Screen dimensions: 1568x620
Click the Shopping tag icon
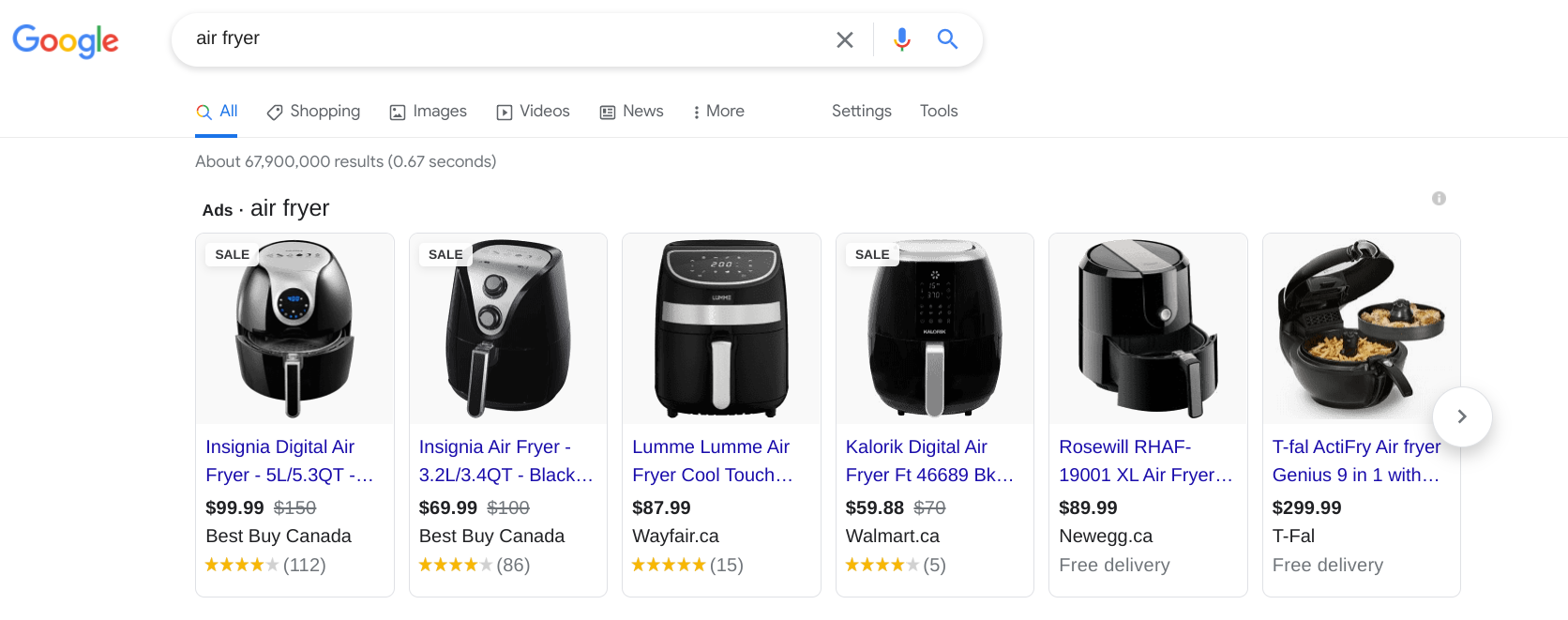click(273, 112)
